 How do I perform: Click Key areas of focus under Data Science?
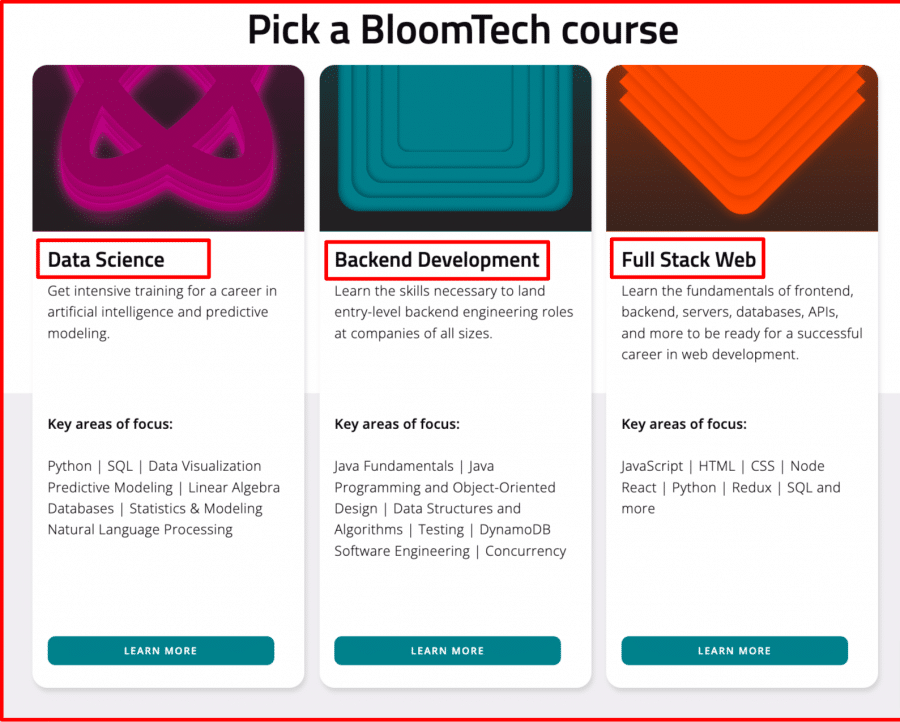(x=110, y=424)
